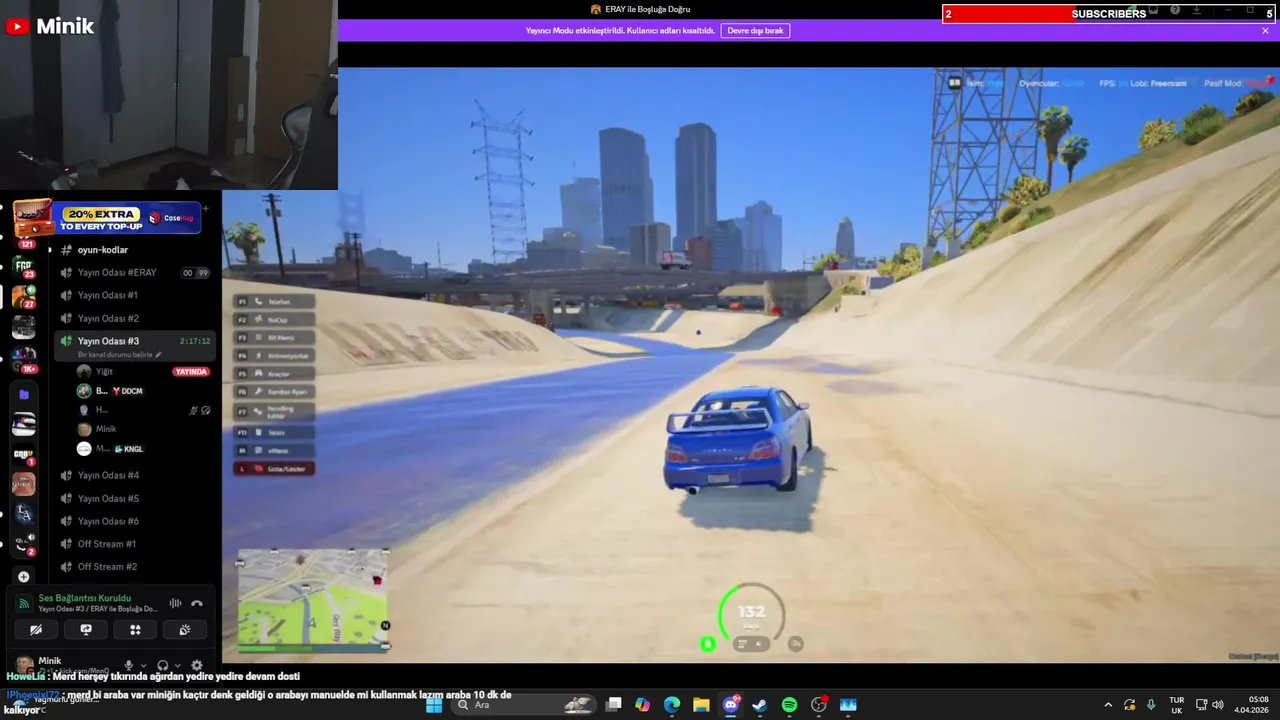Viewport: 1280px width, 720px height.
Task: Click 'Devre dışı bırak' to disable streamer mode
Action: click(x=755, y=31)
